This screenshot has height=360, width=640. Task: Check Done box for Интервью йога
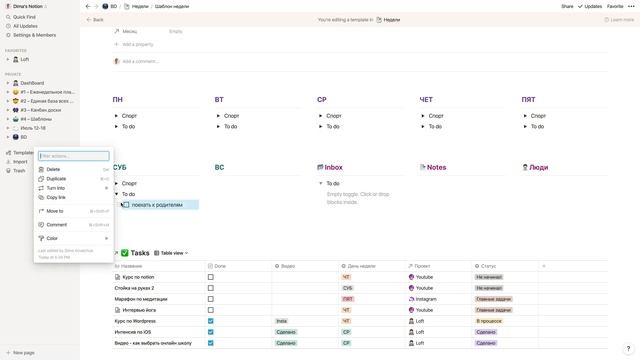211,310
